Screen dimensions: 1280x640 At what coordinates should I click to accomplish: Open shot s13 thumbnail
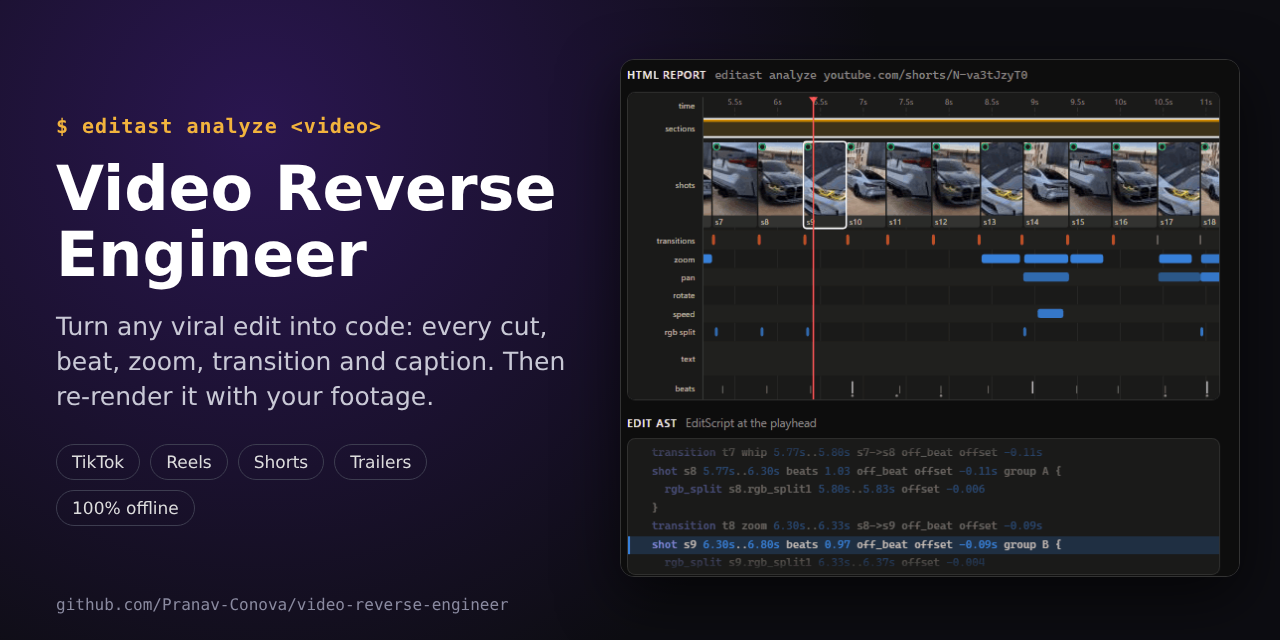tap(1002, 185)
